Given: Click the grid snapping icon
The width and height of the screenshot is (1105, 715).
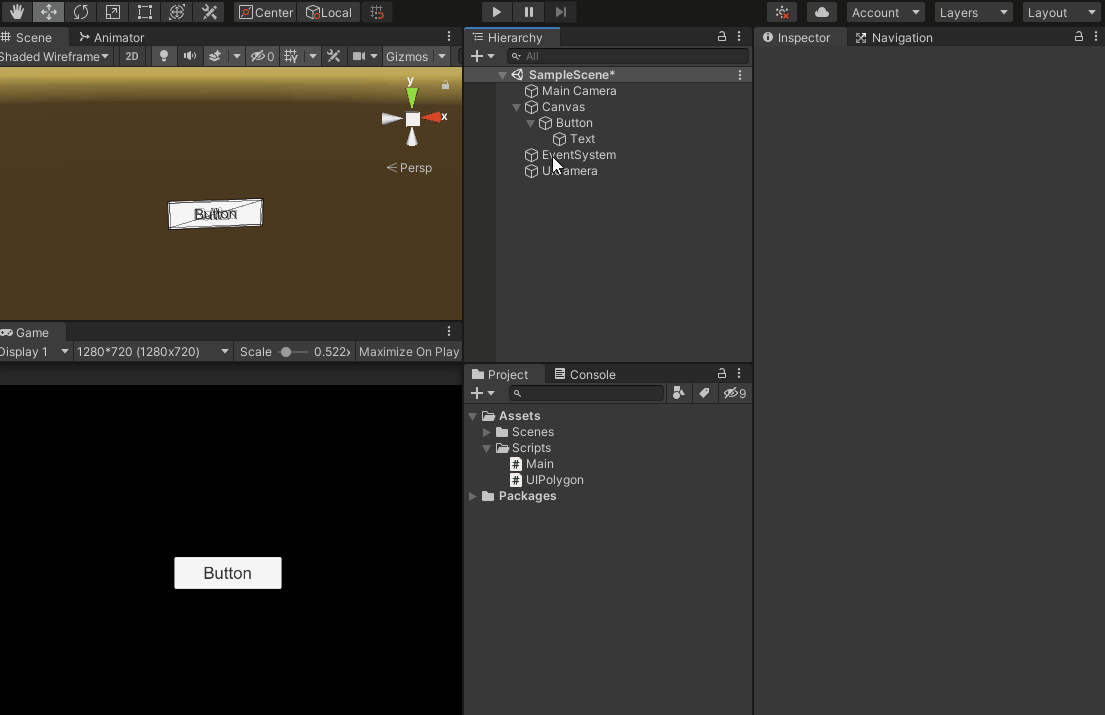Looking at the screenshot, I should [x=377, y=12].
